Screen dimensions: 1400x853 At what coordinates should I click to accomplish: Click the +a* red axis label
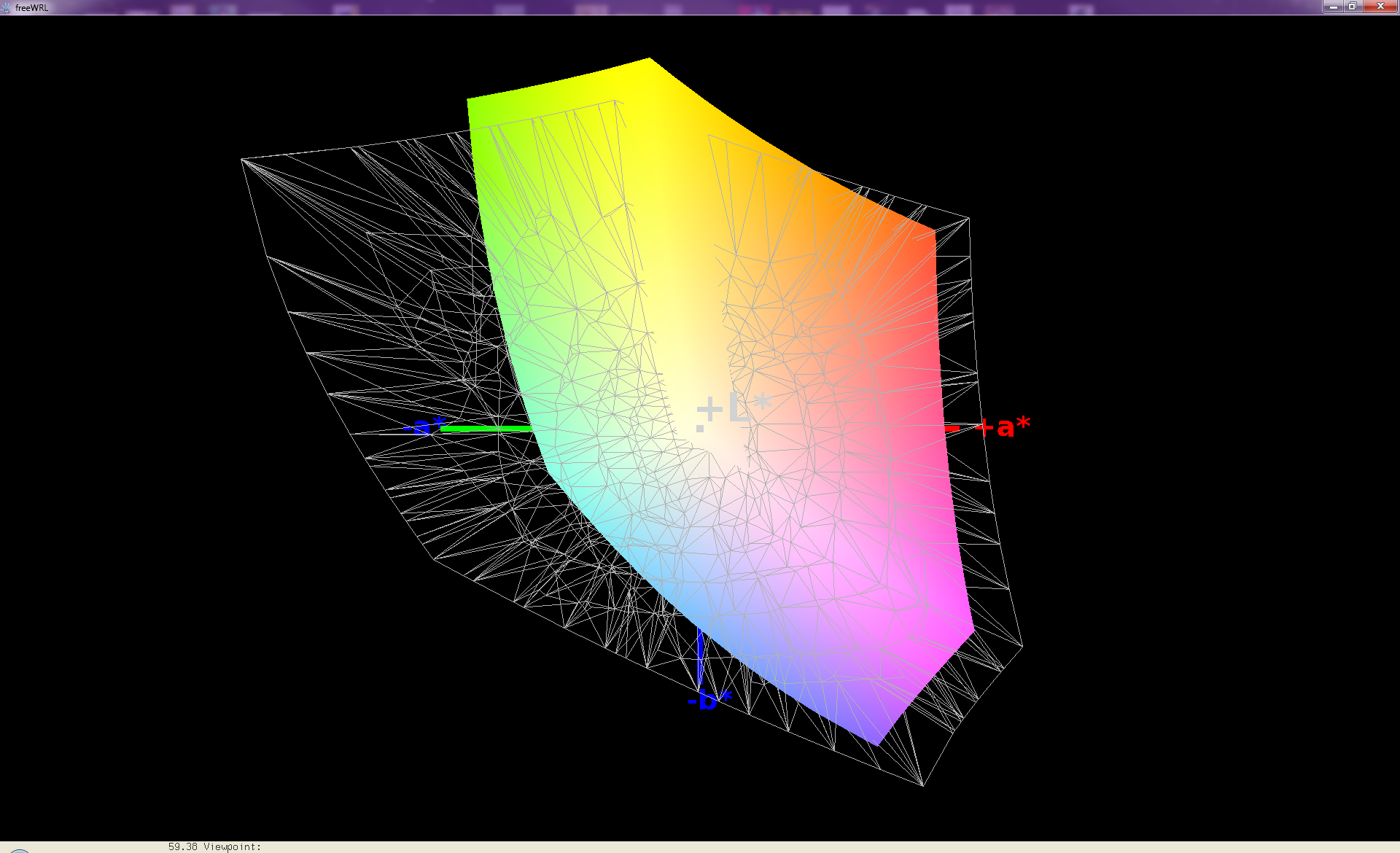pos(1005,426)
